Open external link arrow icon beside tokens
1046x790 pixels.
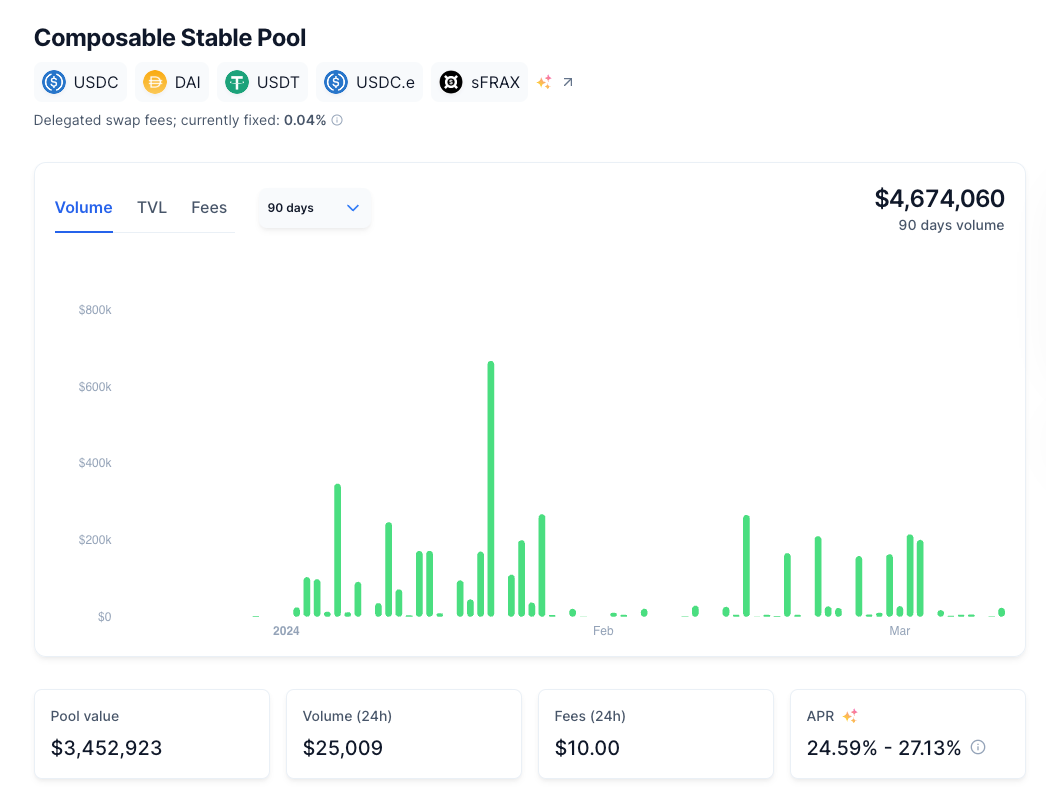(568, 82)
